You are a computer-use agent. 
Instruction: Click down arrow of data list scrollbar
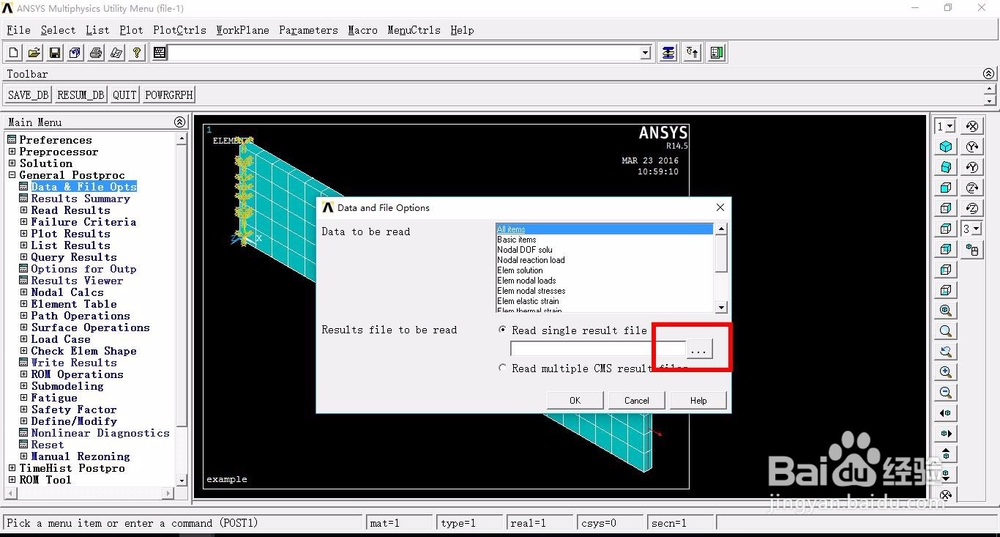click(x=721, y=307)
